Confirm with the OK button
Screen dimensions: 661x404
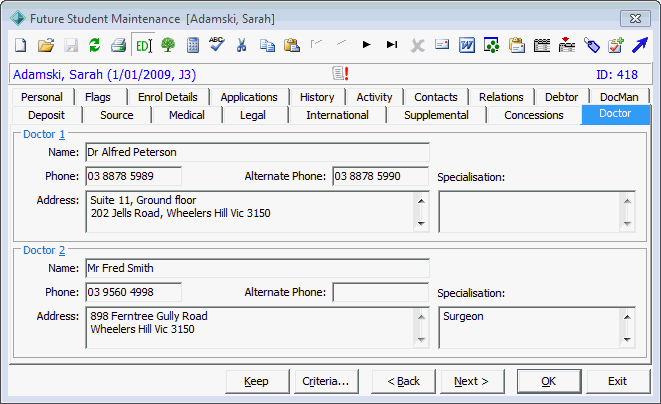[549, 381]
